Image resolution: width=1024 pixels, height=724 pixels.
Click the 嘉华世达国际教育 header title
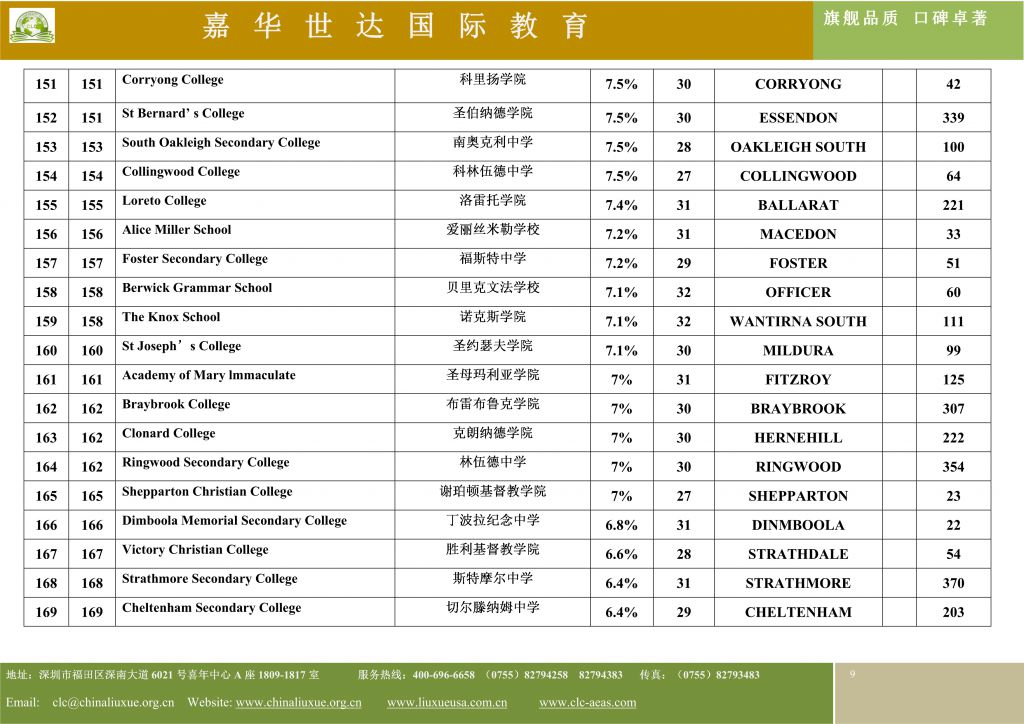pyautogui.click(x=394, y=26)
